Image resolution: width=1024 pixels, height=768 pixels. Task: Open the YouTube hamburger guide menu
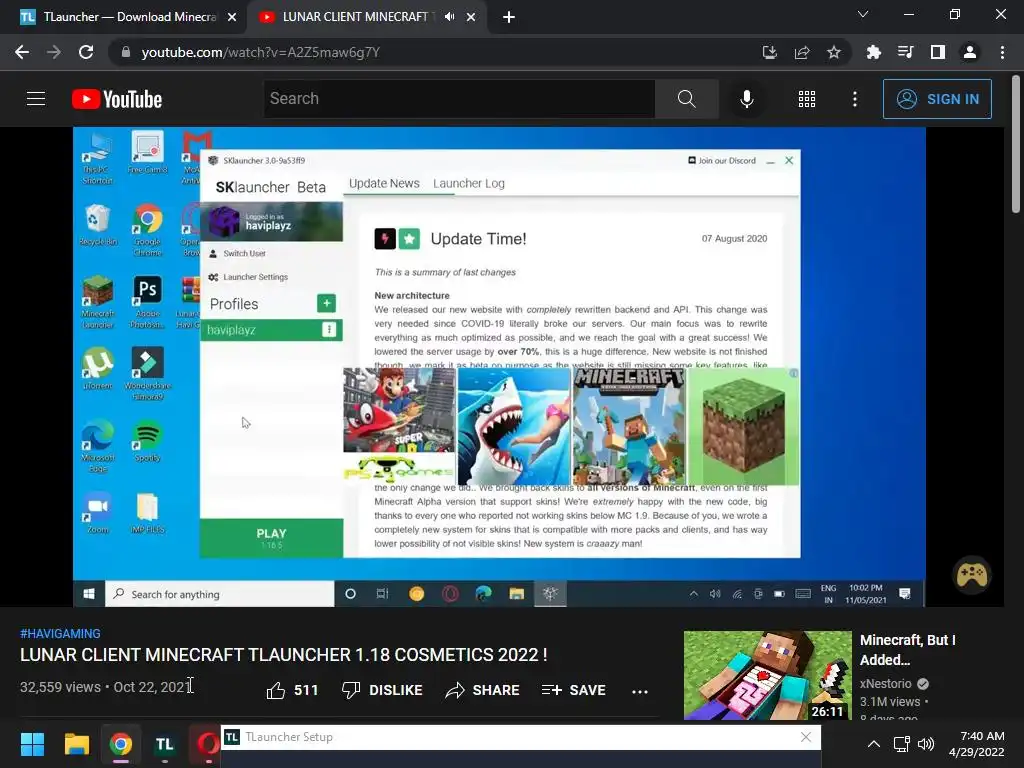point(36,99)
